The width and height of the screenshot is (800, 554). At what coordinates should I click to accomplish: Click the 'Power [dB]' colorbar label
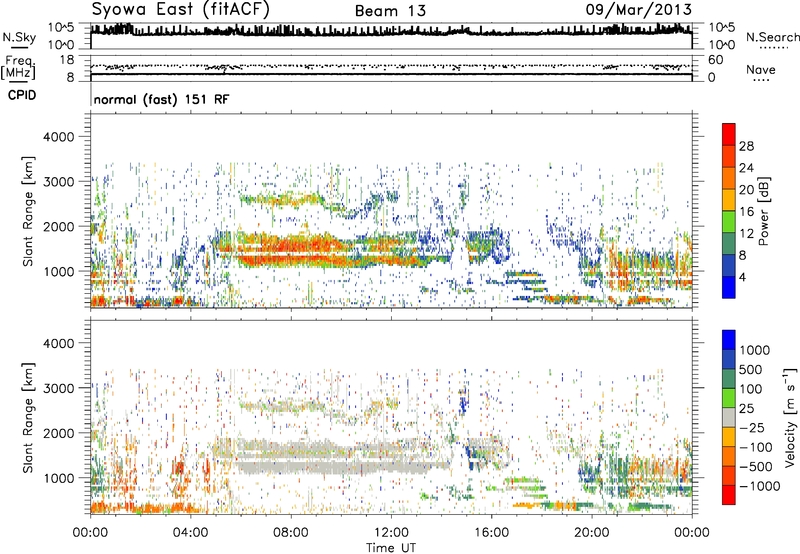click(x=763, y=211)
